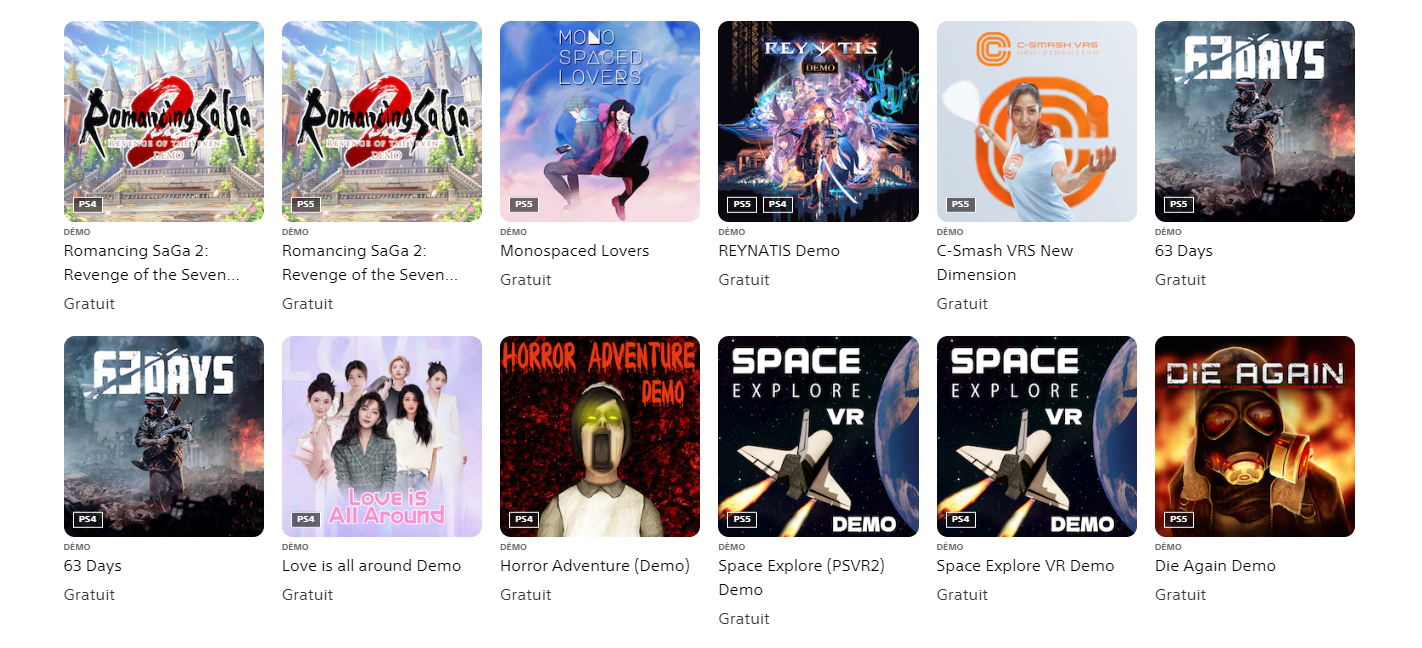This screenshot has width=1422, height=648.
Task: Open the Monospaced Lovers cover thumbnail
Action: (x=600, y=121)
